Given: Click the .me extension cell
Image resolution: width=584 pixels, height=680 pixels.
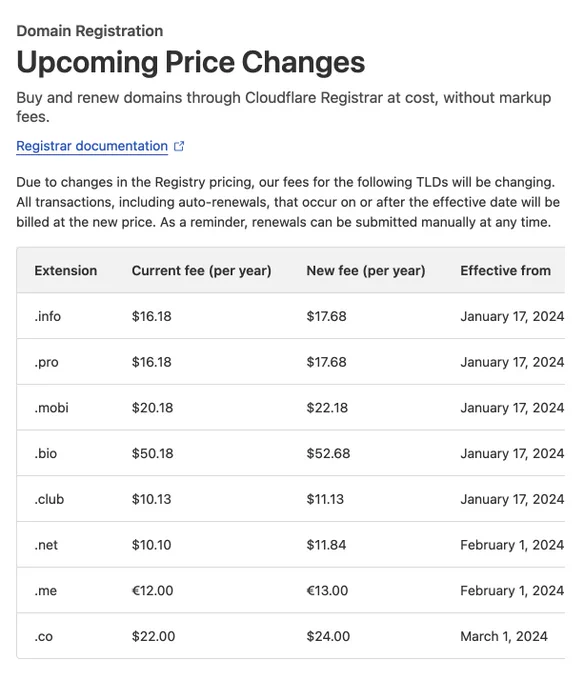Looking at the screenshot, I should [46, 591].
